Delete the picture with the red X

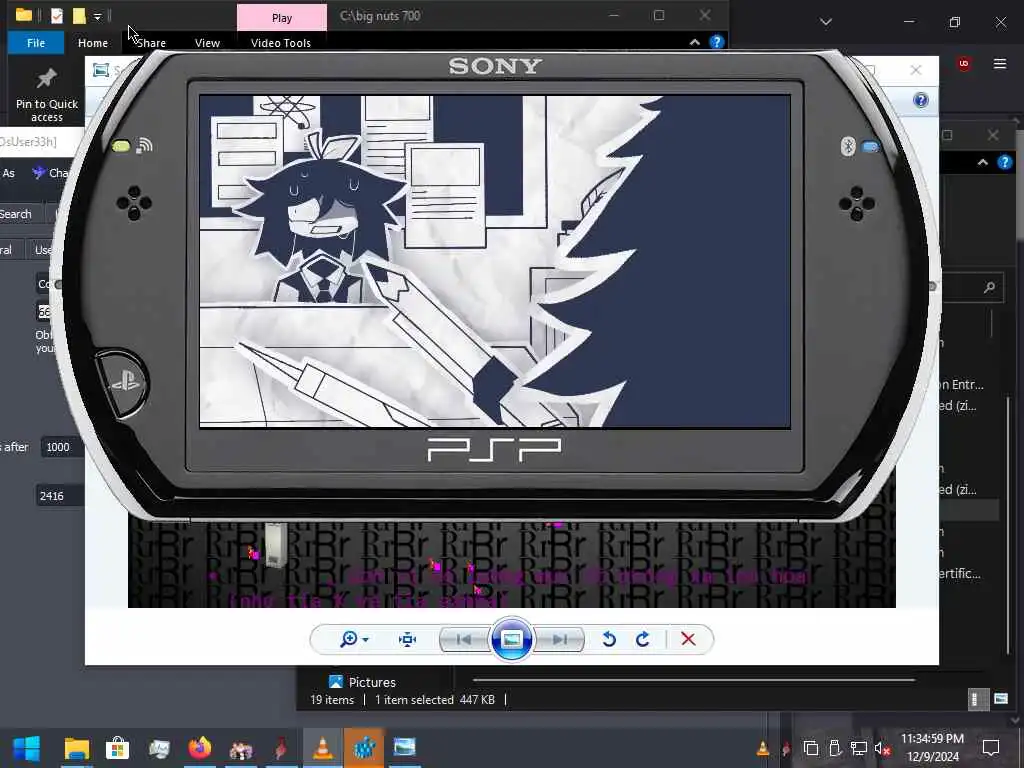688,639
